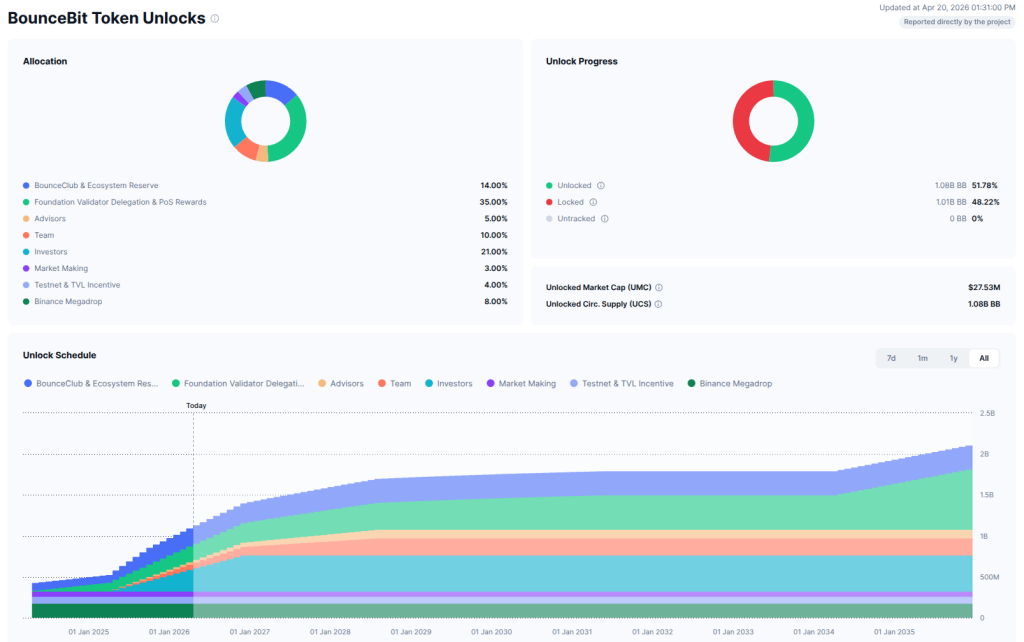Toggle Testnet & TVL Incentive chart legend series

(622, 384)
